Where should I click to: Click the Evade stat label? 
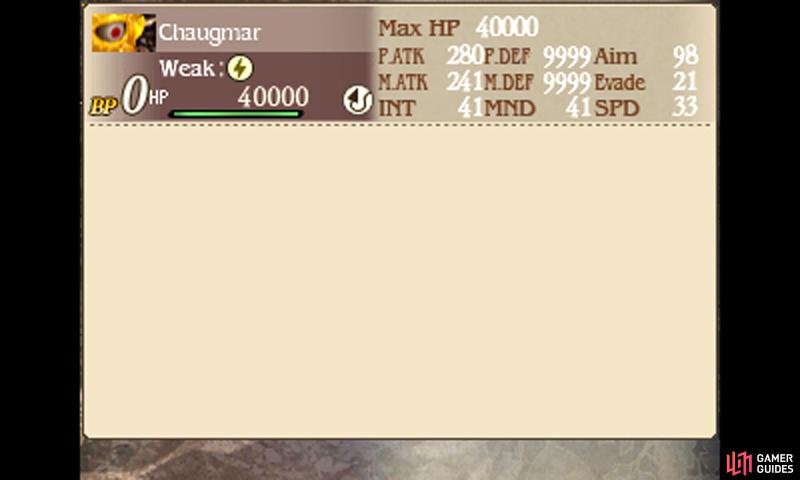(620, 82)
